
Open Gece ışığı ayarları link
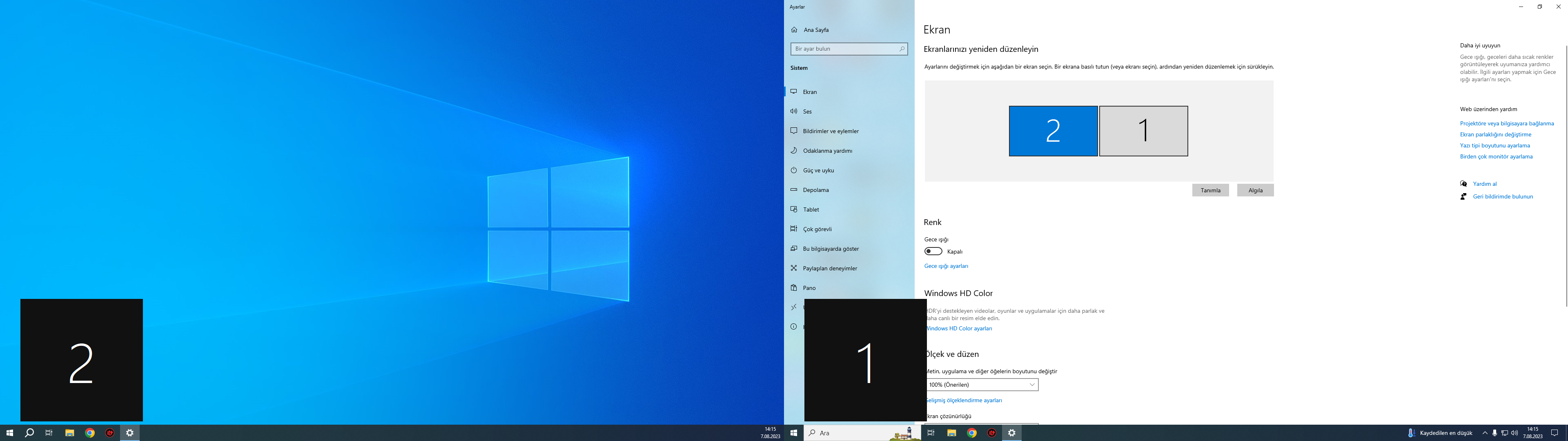(946, 266)
